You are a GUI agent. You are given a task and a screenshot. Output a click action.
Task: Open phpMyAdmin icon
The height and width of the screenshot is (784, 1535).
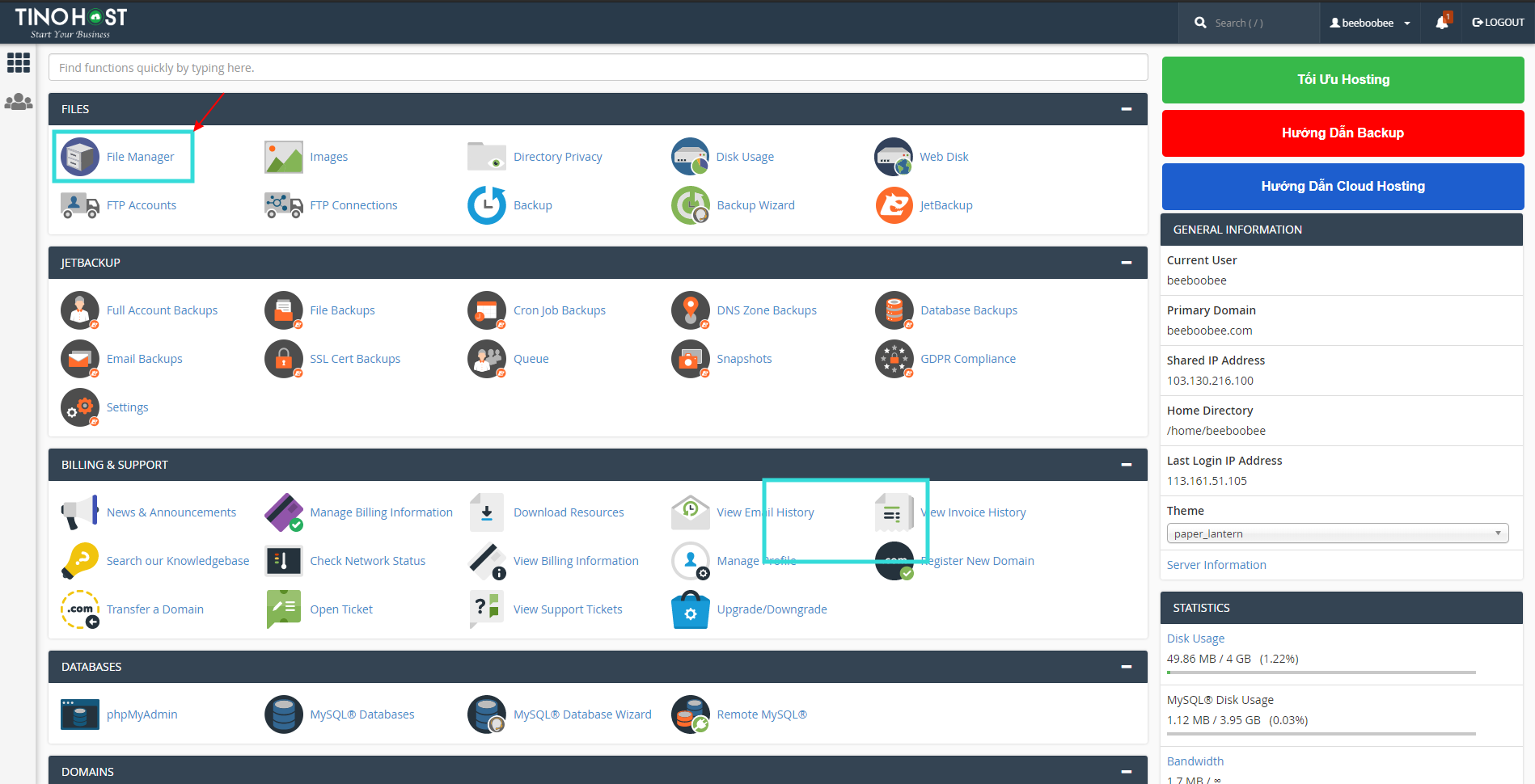[80, 714]
